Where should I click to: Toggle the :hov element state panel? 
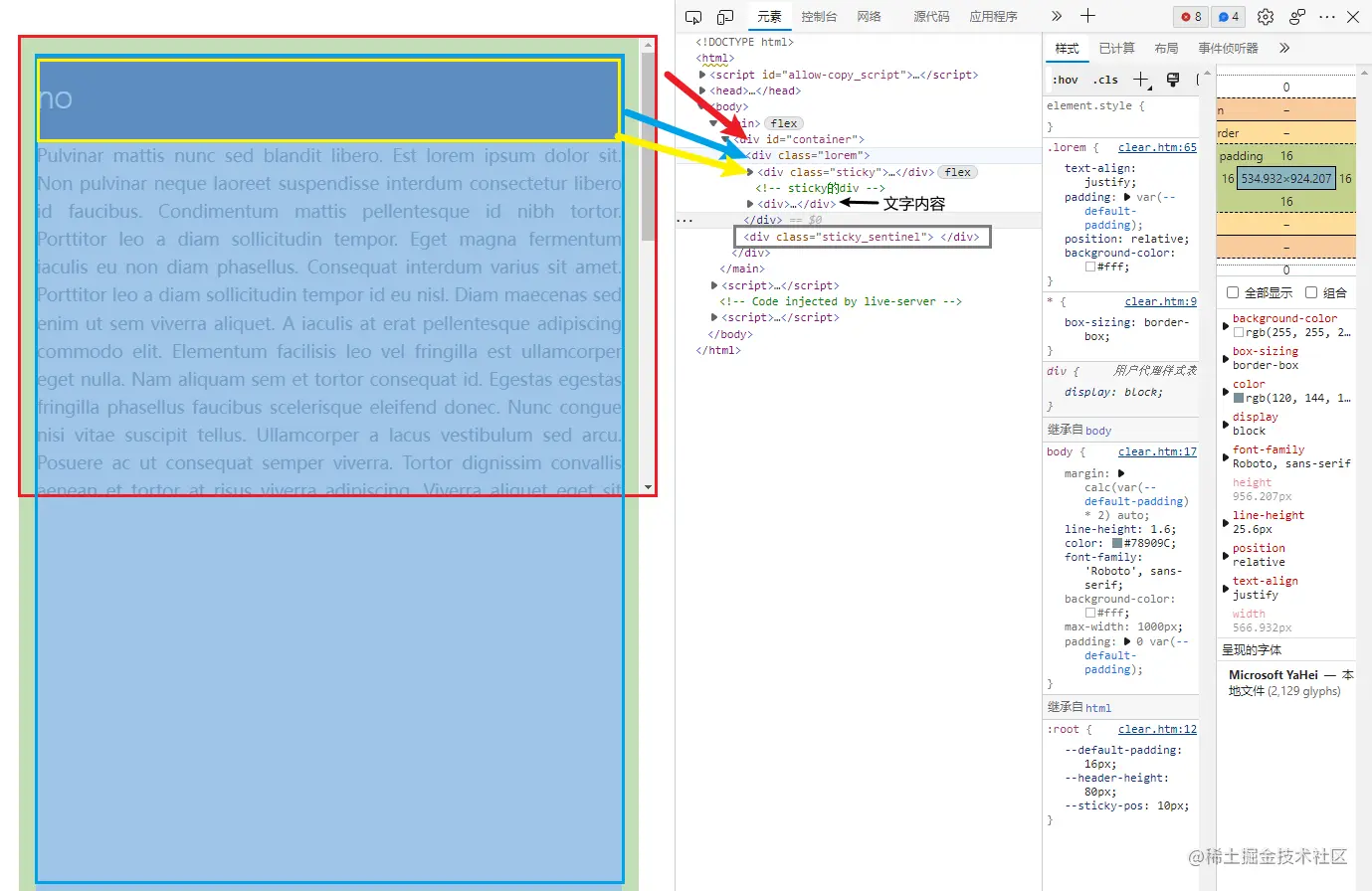(1066, 80)
